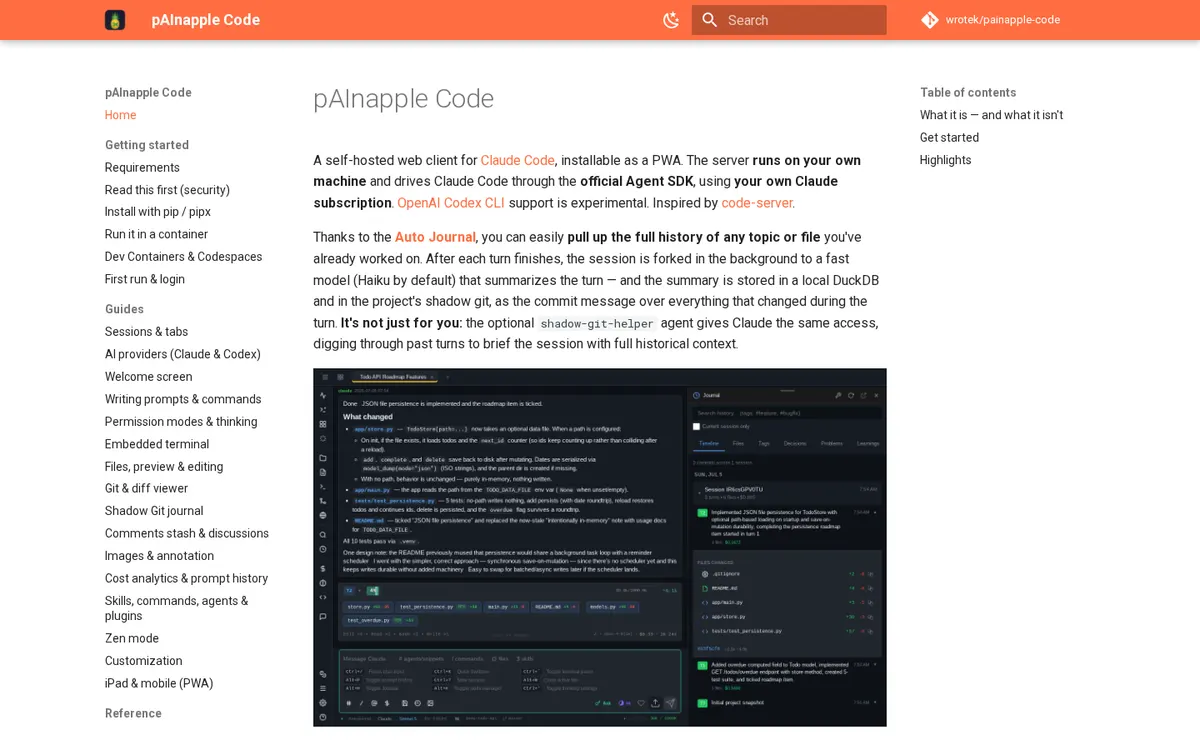Focus the Search input field

point(789,20)
